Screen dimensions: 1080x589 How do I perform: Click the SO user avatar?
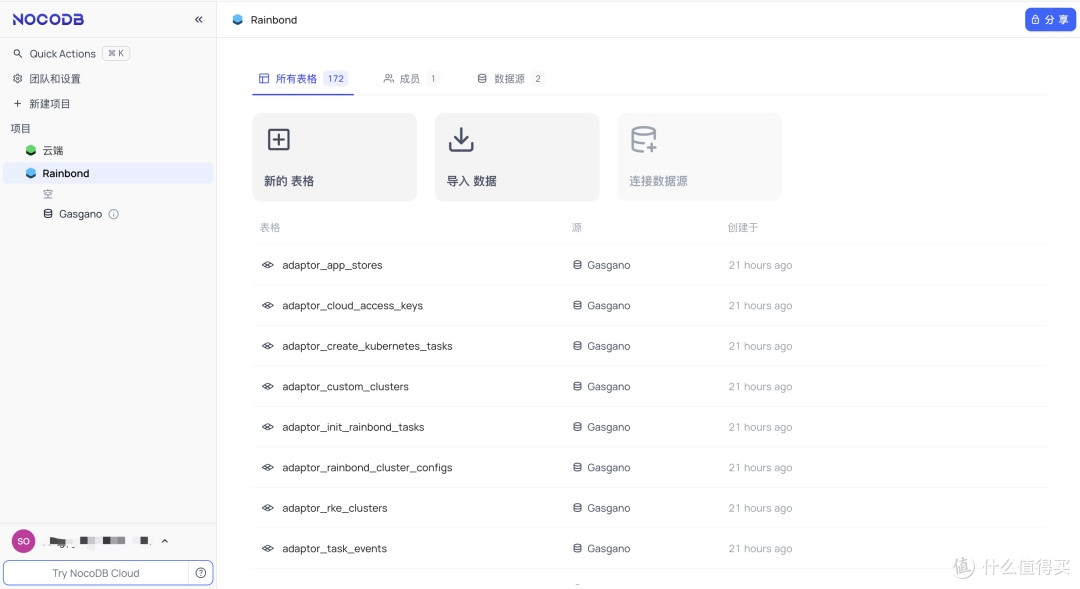pos(23,541)
